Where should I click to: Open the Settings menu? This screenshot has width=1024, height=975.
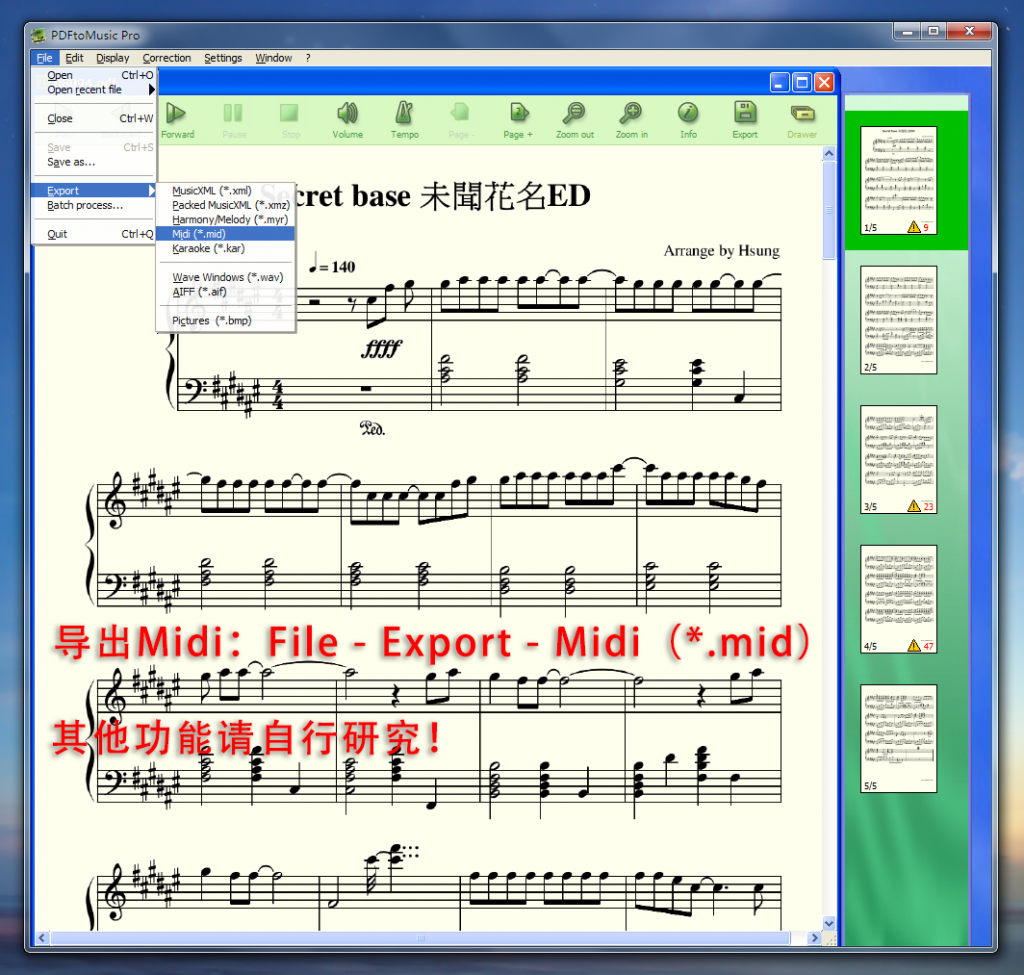tap(223, 58)
